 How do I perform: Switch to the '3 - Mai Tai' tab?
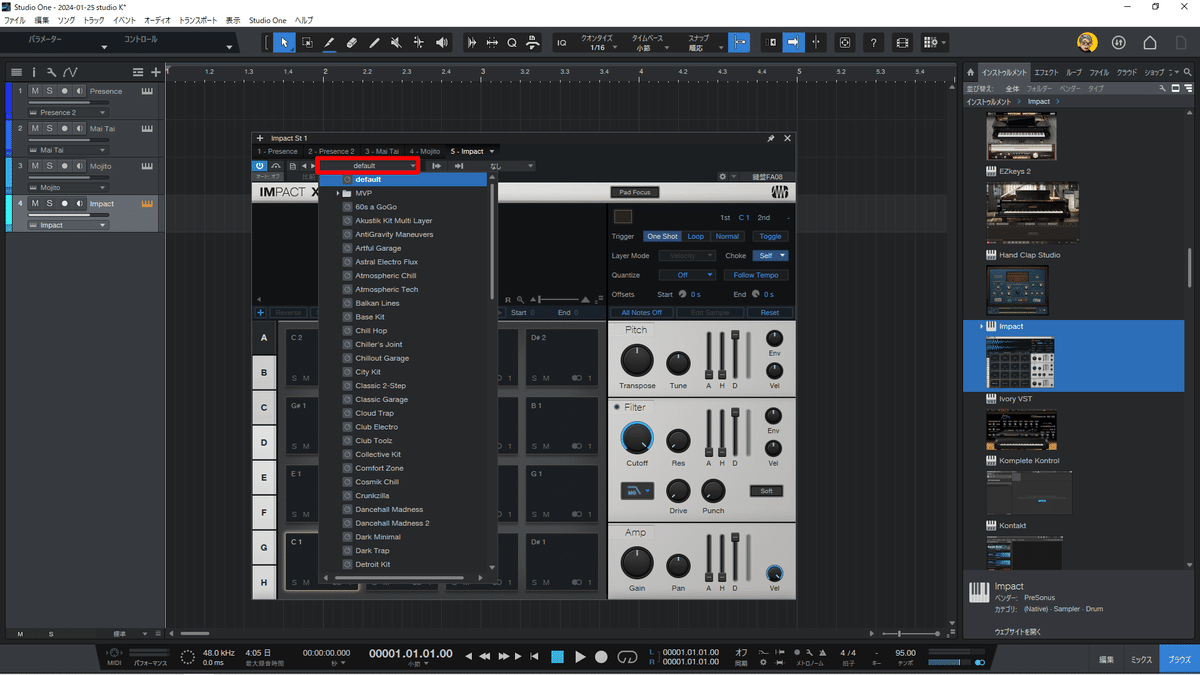click(382, 151)
